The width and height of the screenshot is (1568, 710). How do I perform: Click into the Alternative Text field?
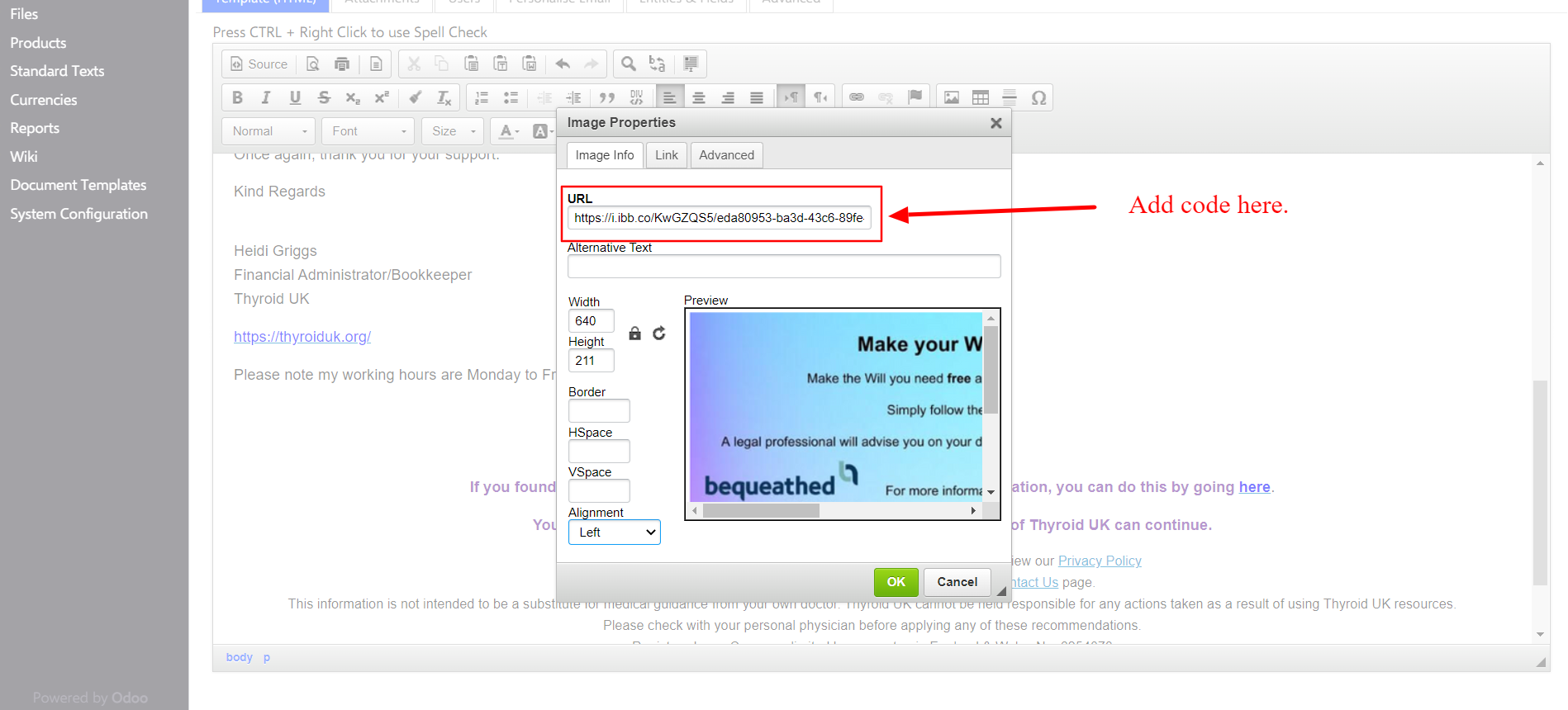click(783, 267)
